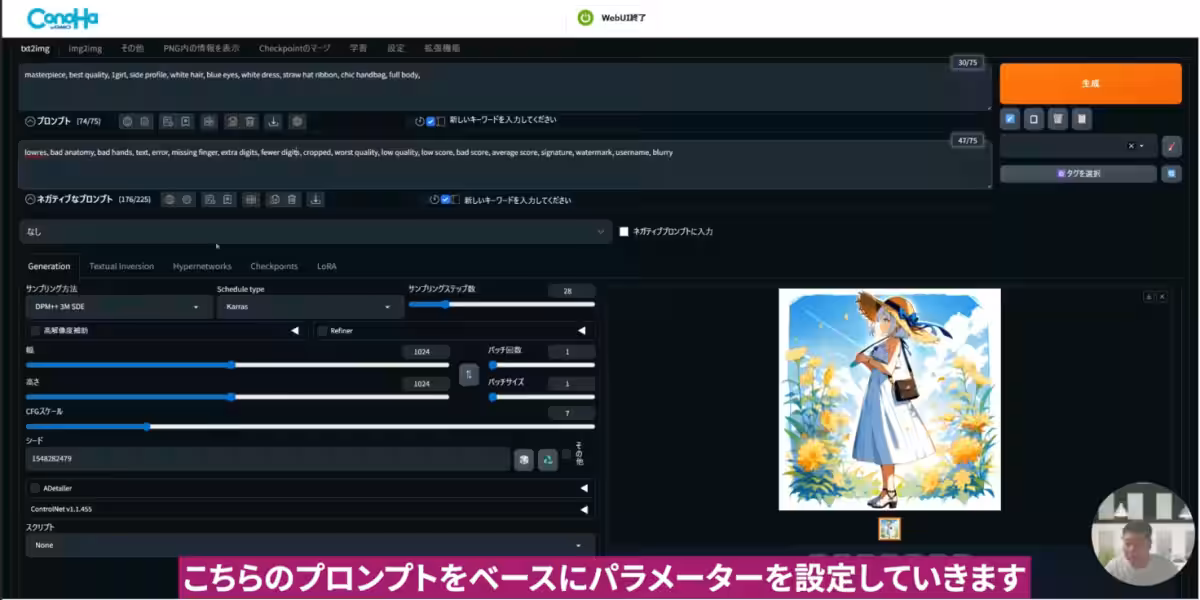Viewport: 1200px width, 600px height.
Task: Enable the 高解像度補助 checkbox
Action: pyautogui.click(x=36, y=330)
